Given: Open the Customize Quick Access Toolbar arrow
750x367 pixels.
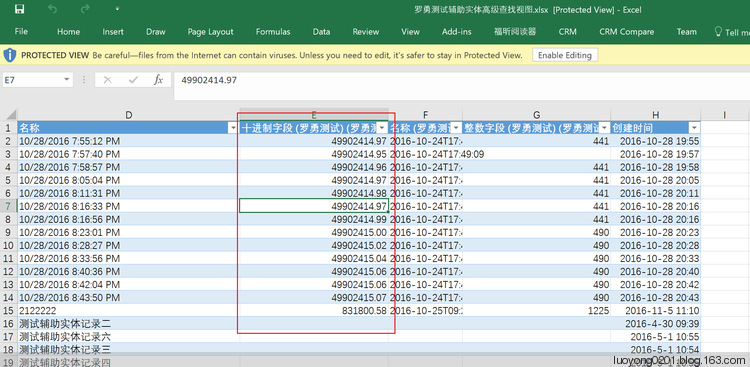Looking at the screenshot, I should [117, 9].
